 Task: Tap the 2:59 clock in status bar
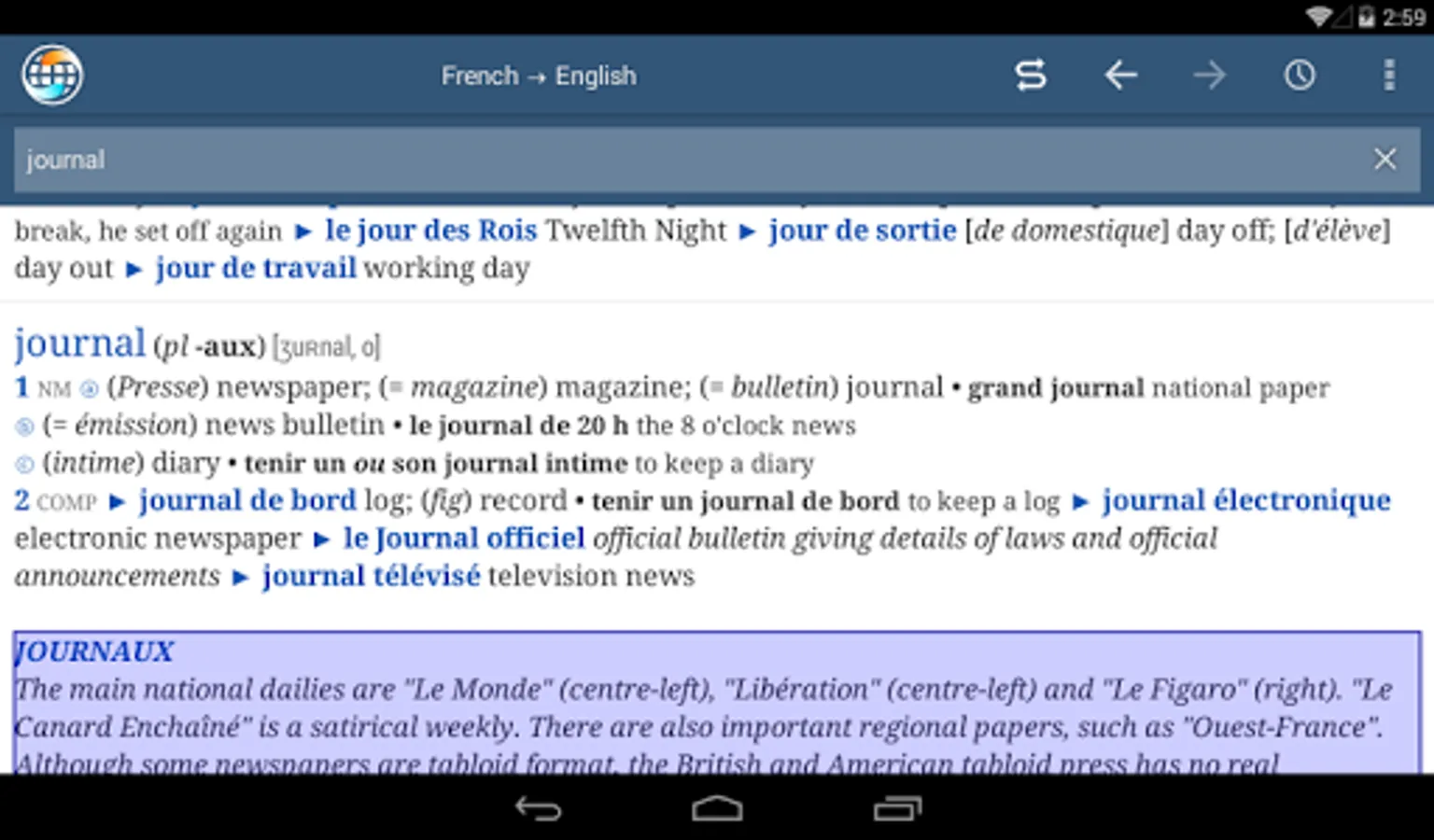1403,17
